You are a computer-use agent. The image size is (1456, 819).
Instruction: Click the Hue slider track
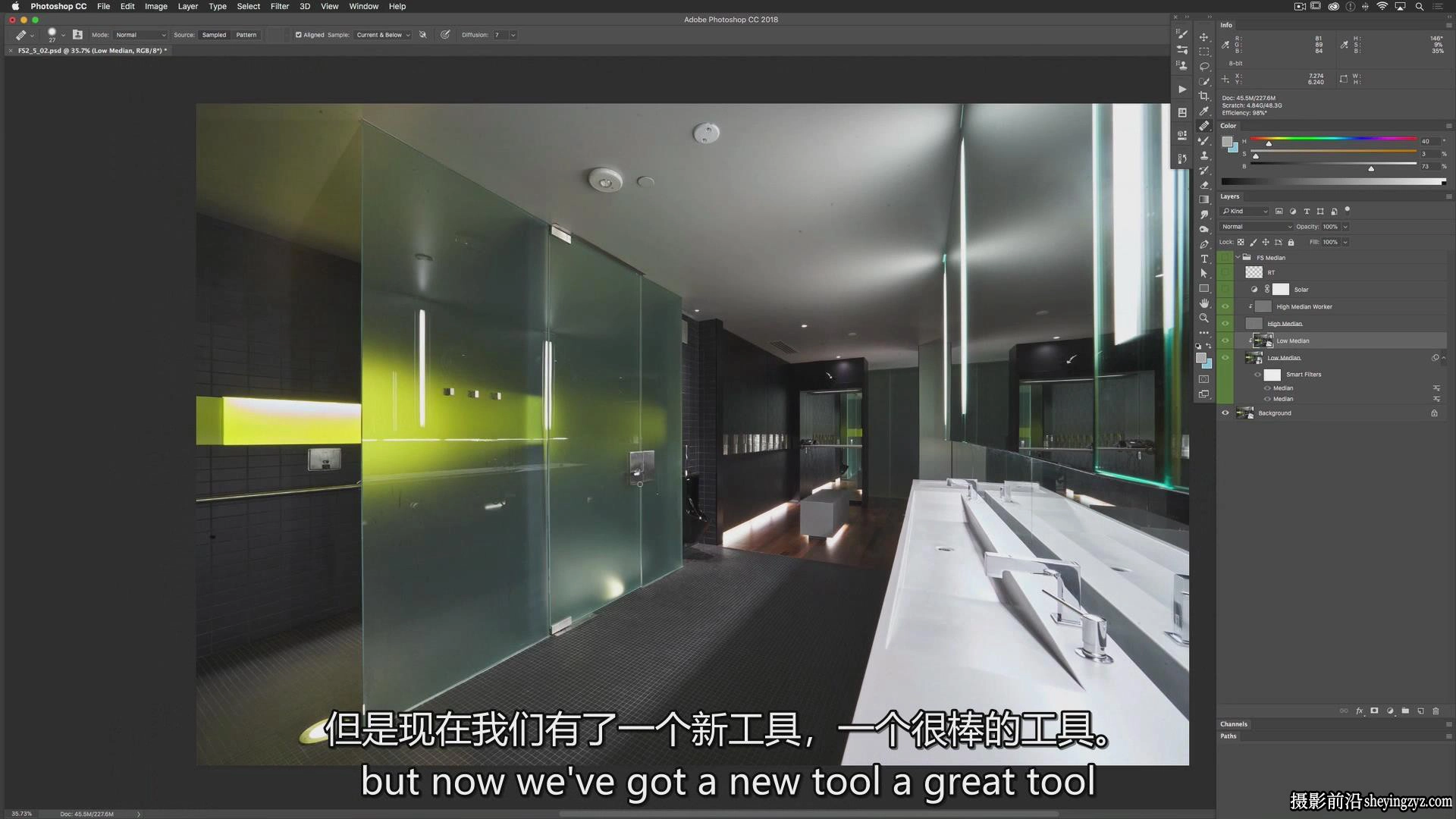[1333, 140]
